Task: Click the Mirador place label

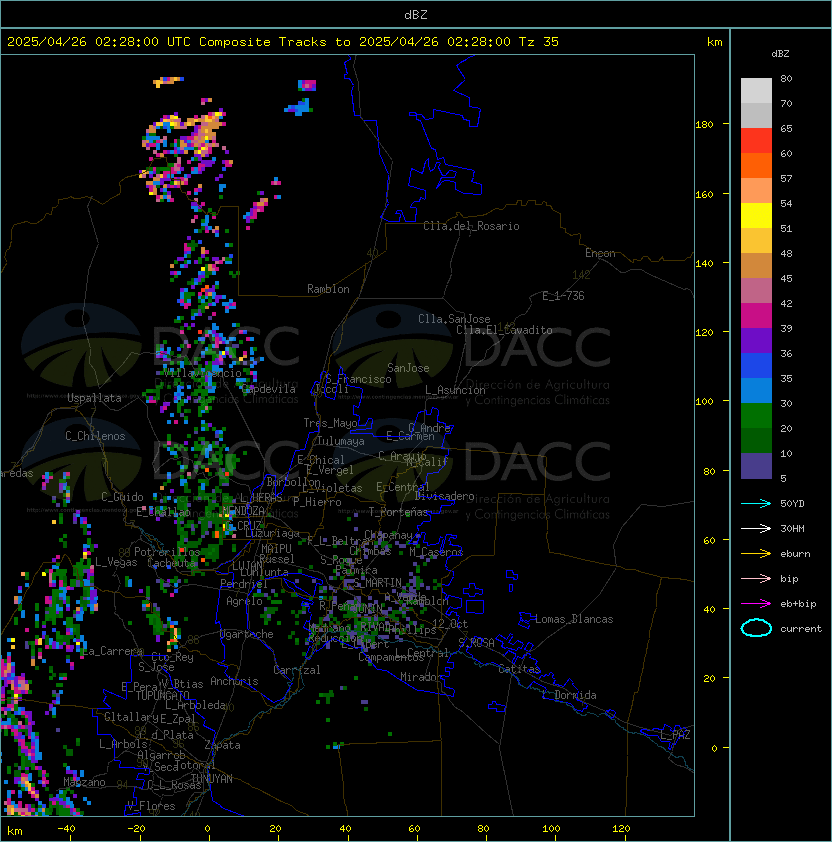Action: pyautogui.click(x=421, y=677)
